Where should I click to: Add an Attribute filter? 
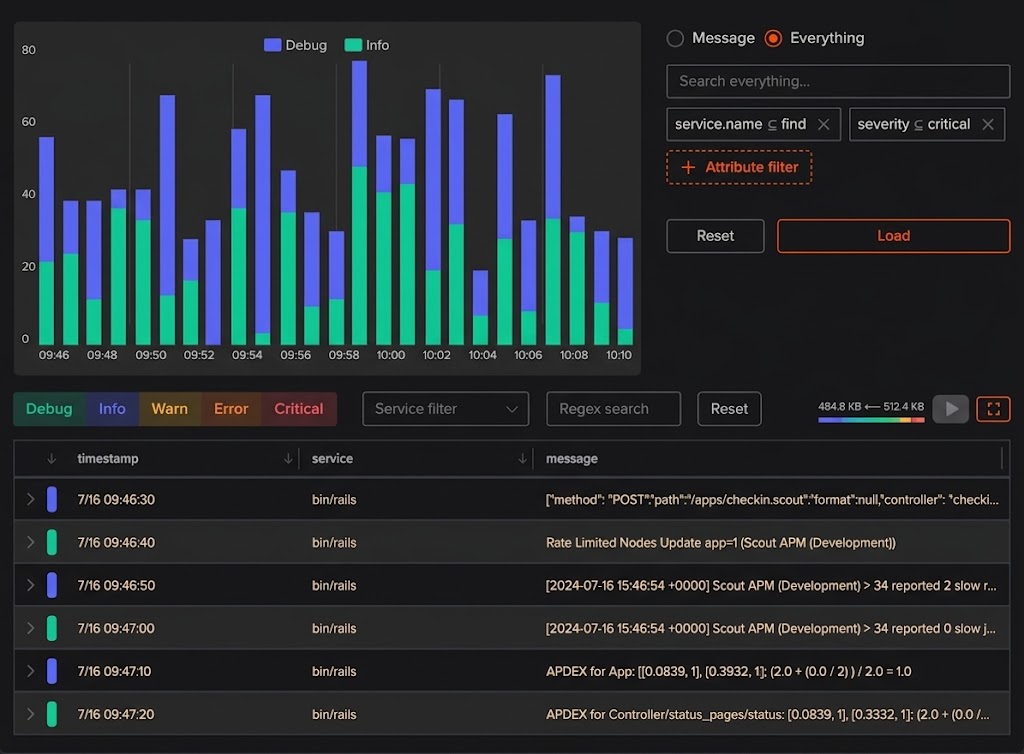click(x=739, y=167)
